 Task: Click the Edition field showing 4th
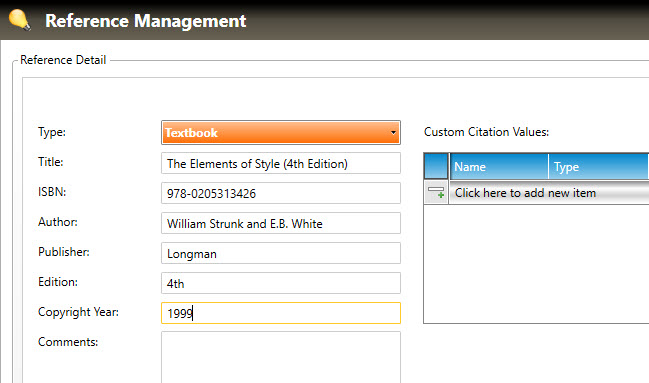[281, 283]
